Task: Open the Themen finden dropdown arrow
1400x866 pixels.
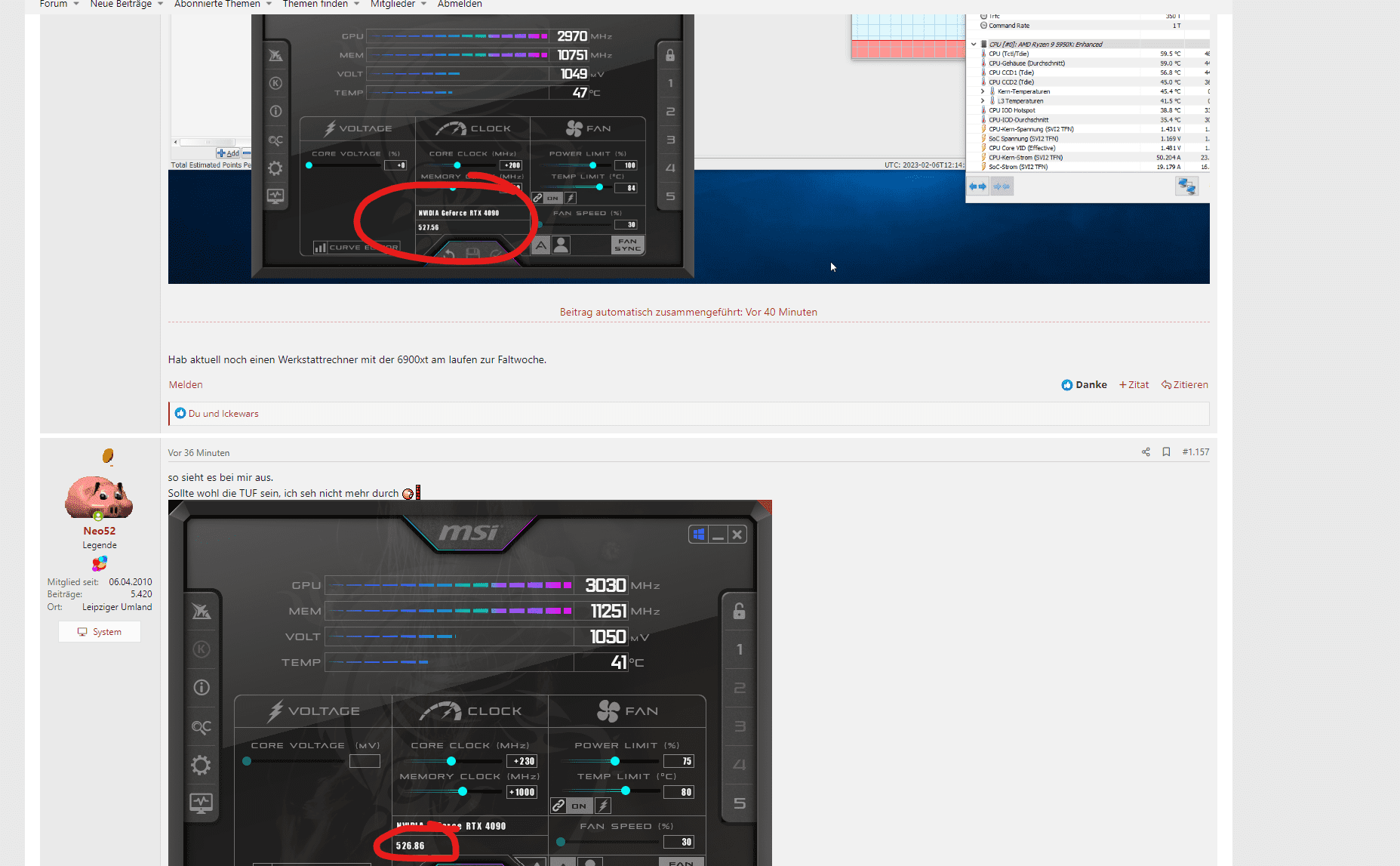Action: (x=356, y=4)
